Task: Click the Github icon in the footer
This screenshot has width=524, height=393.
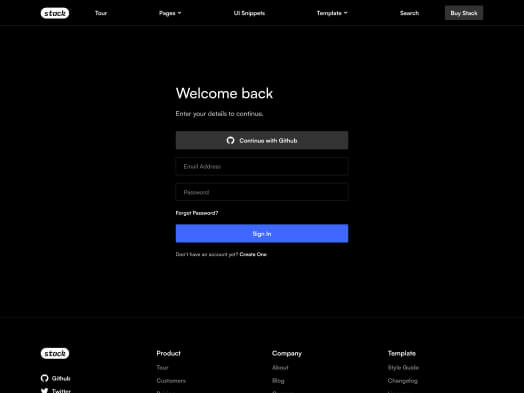Action: point(44,378)
